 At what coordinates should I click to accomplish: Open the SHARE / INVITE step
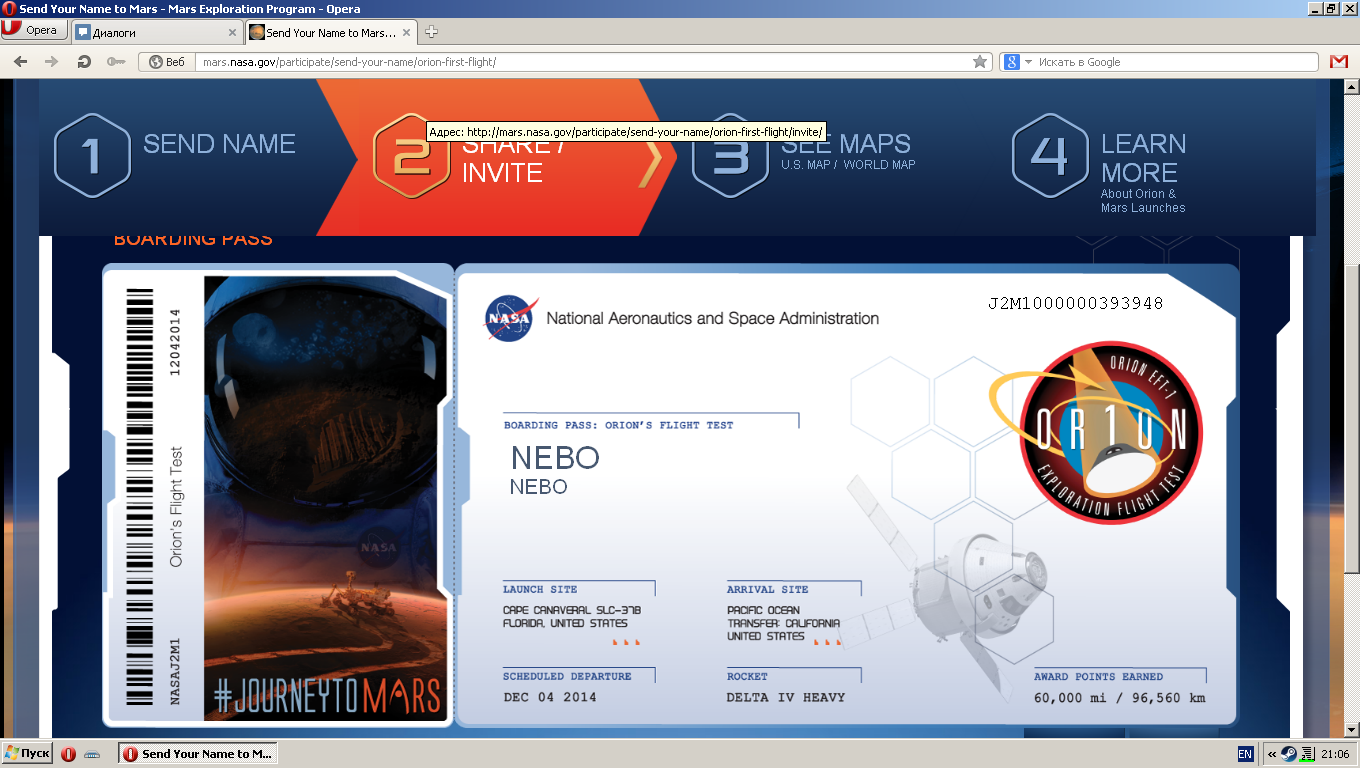tap(514, 158)
